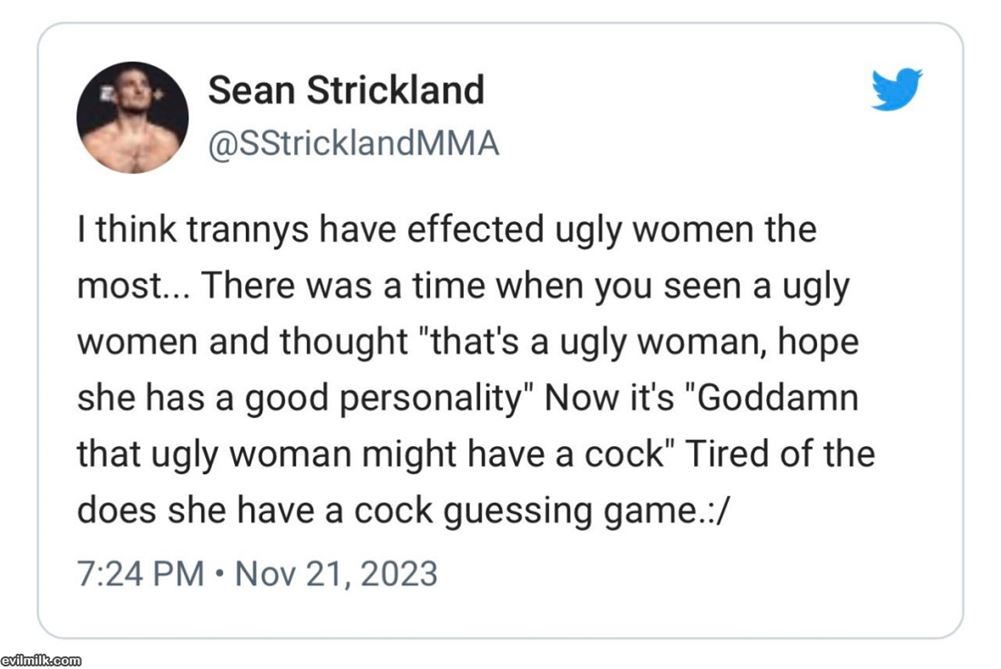1001x669 pixels.
Task: Click the 7:24 PM timestamp
Action: point(140,573)
